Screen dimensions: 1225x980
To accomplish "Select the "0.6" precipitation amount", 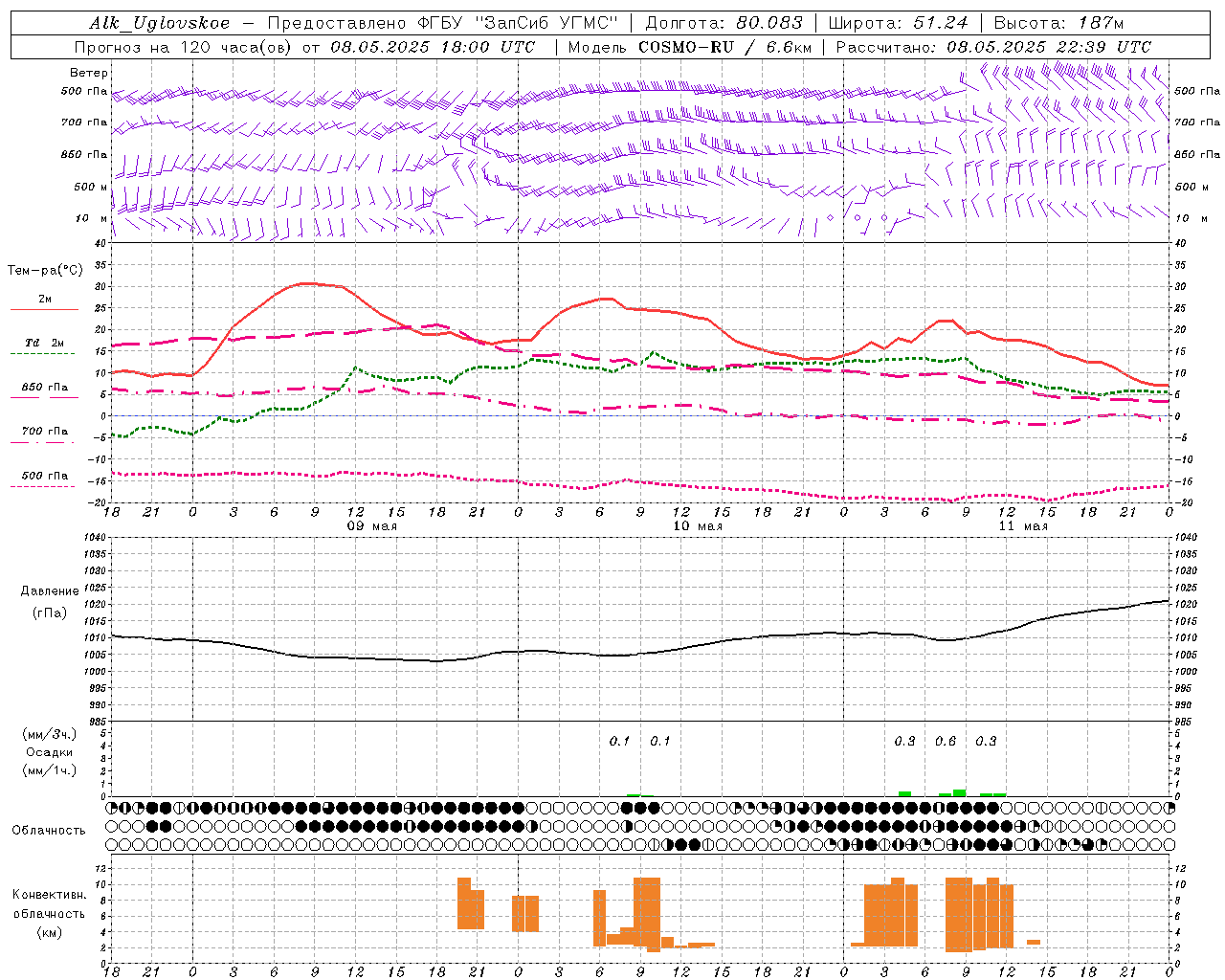I will pyautogui.click(x=946, y=742).
